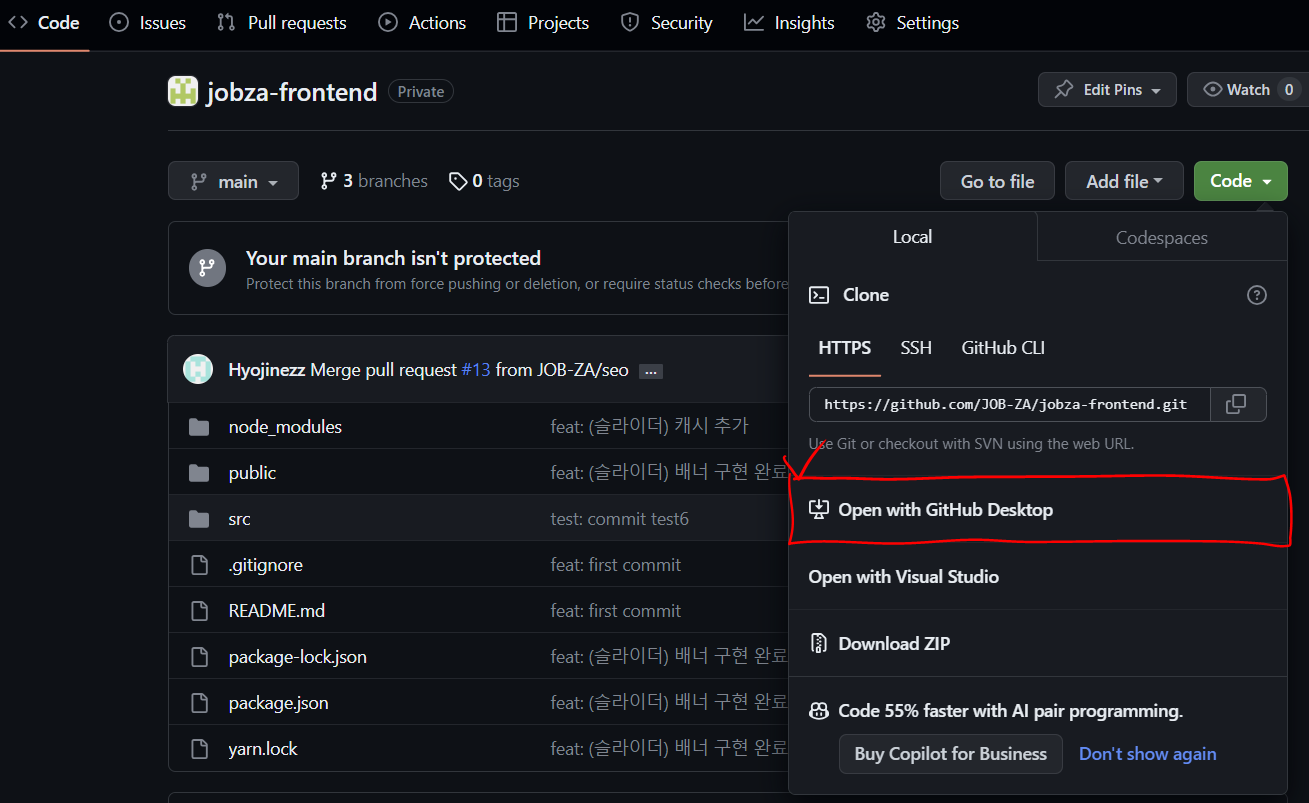Click .gitignore's 'feat: first commit' message
The image size is (1309, 803).
(616, 565)
